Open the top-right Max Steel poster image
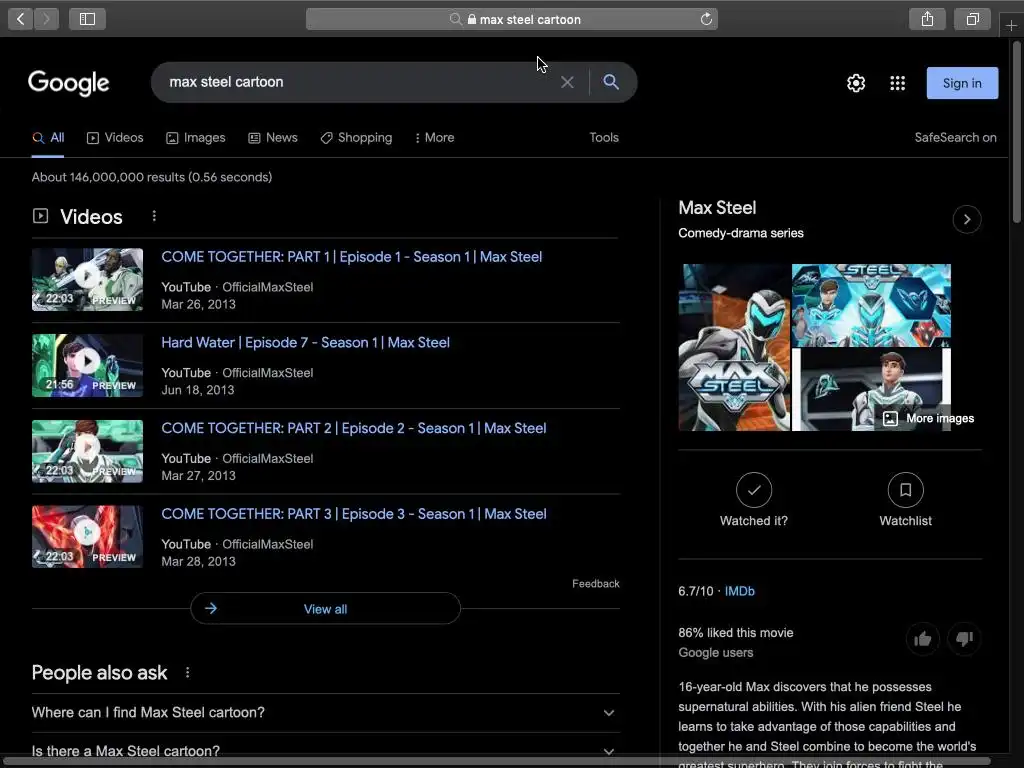 [x=871, y=305]
